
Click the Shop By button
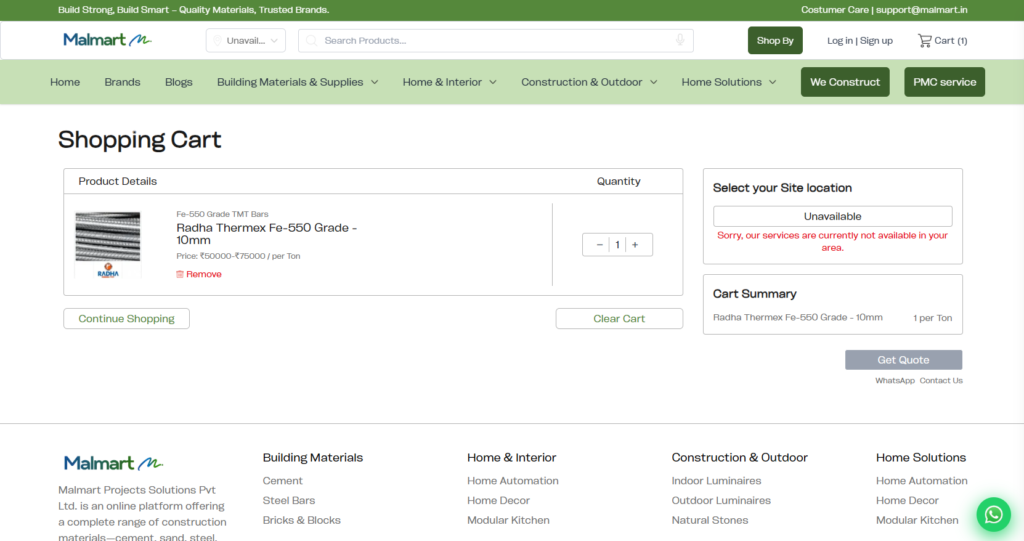point(775,41)
